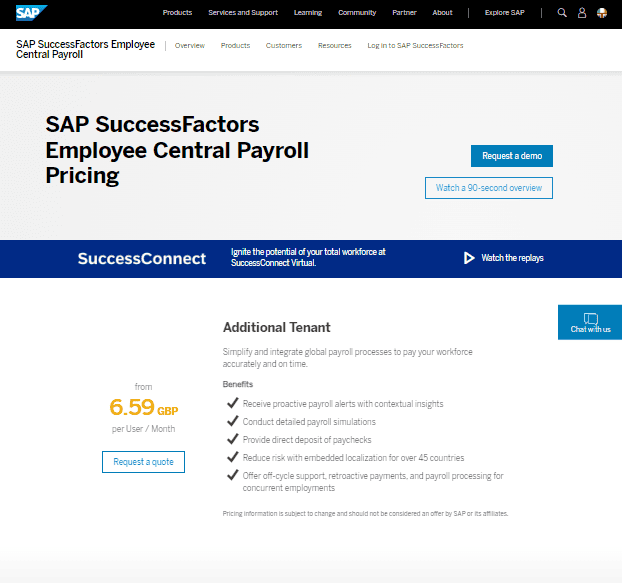
Task: Expand Services and Support menu
Action: point(243,13)
